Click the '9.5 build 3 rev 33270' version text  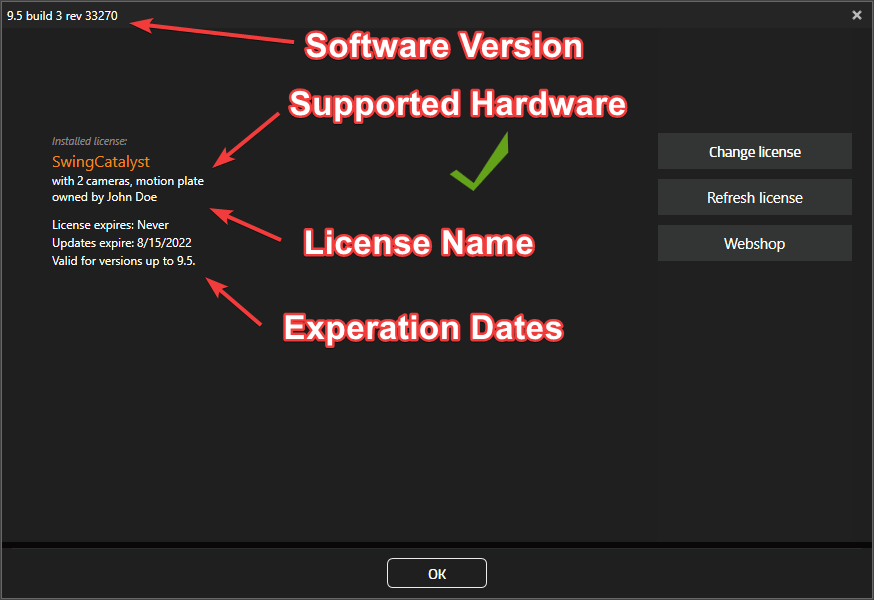point(62,16)
